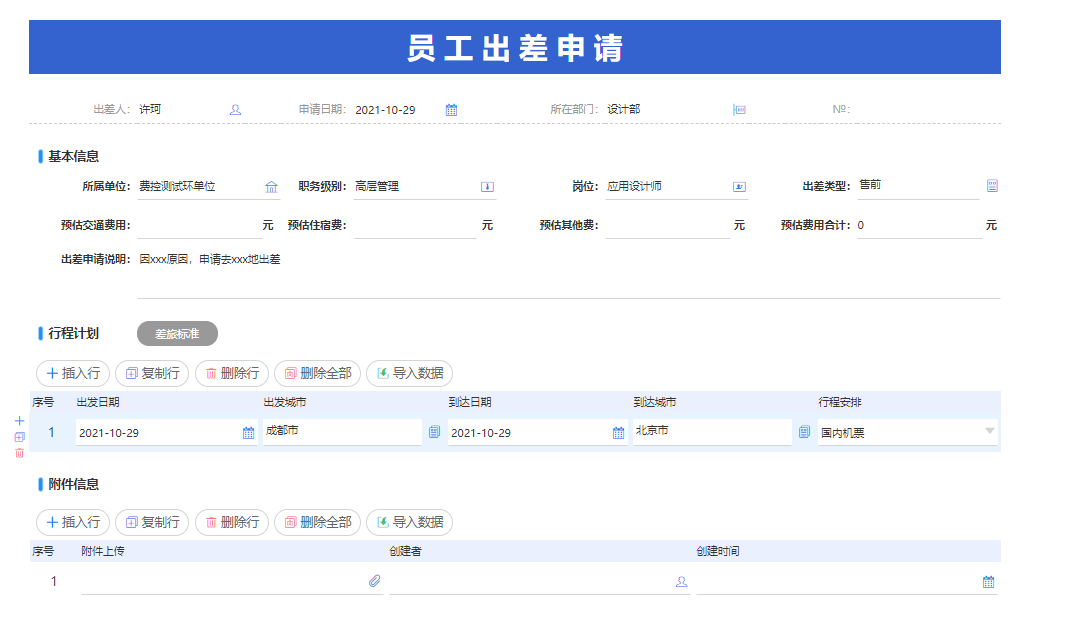Click the 出发日期 column header

98,402
